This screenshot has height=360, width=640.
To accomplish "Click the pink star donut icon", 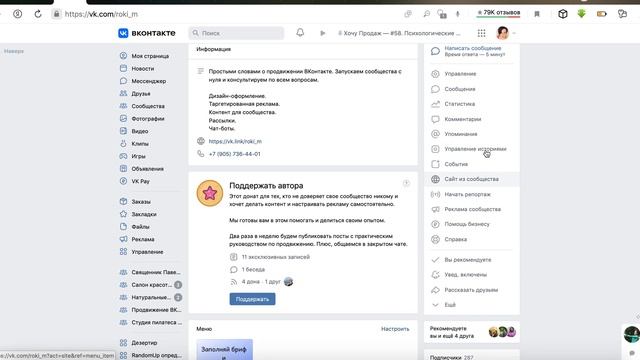I will click(x=210, y=193).
